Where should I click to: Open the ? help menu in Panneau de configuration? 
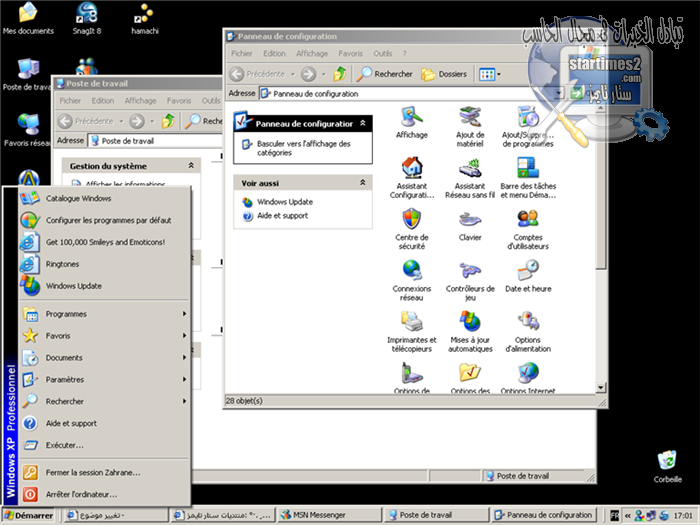404,54
